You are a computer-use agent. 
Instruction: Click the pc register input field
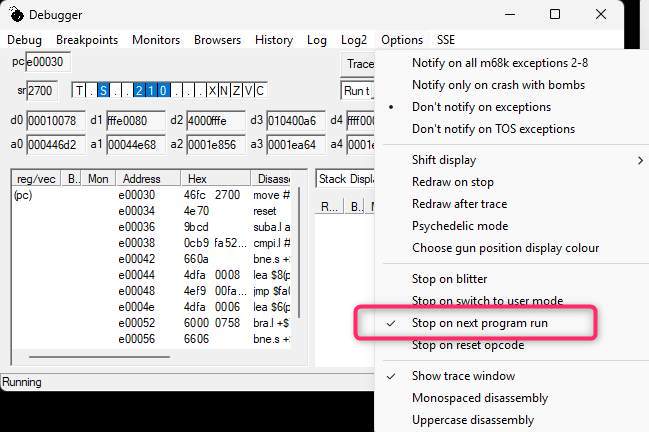[x=48, y=63]
